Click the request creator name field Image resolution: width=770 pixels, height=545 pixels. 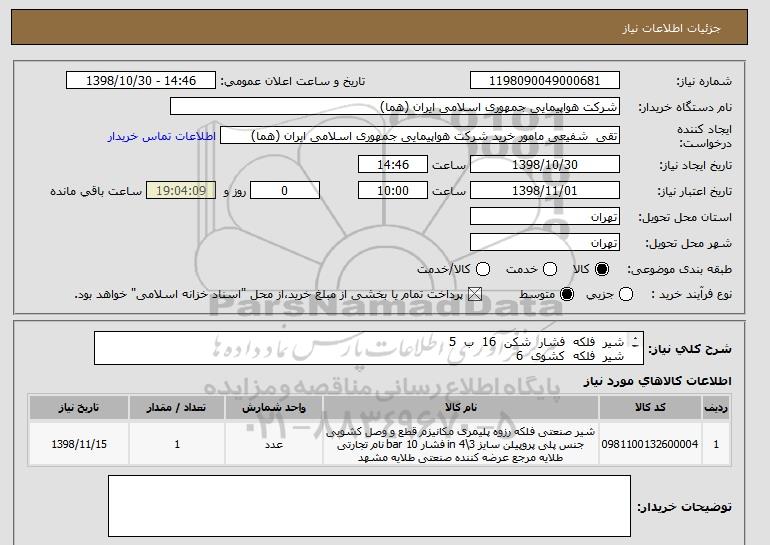point(420,136)
